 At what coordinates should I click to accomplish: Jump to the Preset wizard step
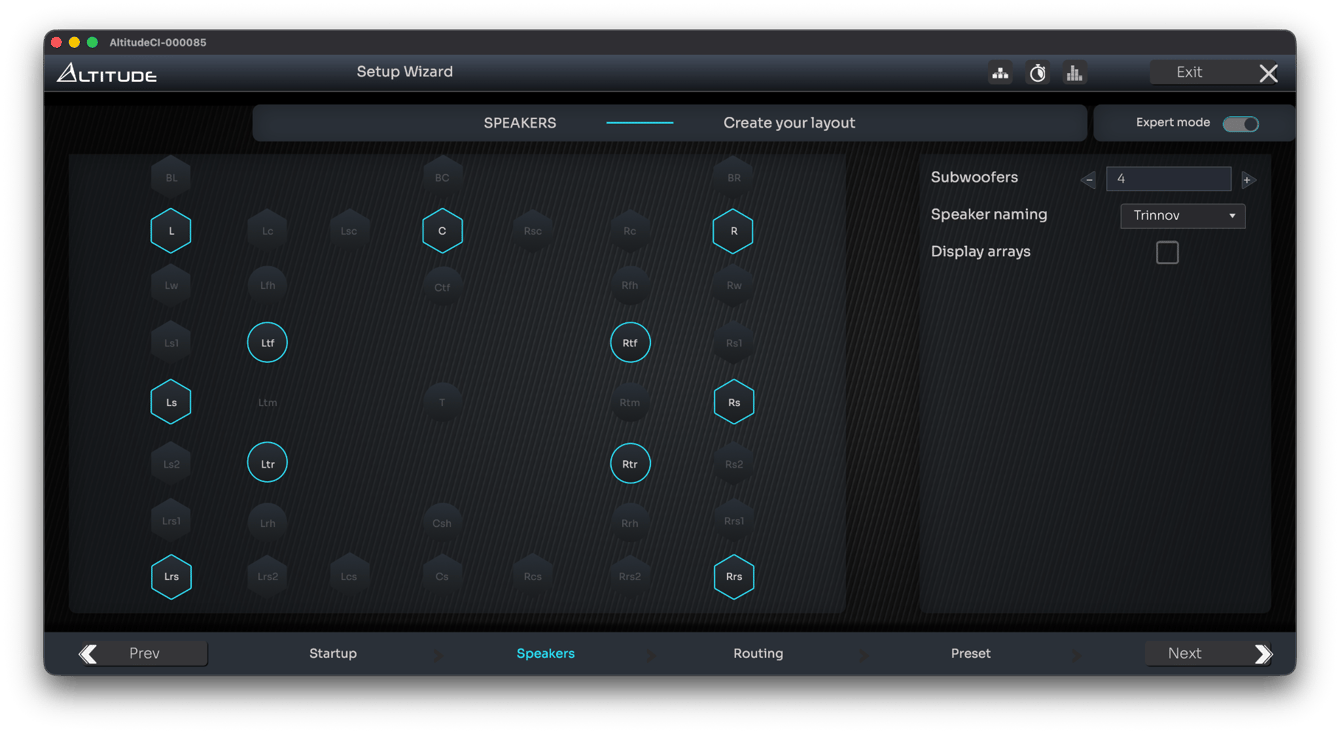pyautogui.click(x=970, y=654)
